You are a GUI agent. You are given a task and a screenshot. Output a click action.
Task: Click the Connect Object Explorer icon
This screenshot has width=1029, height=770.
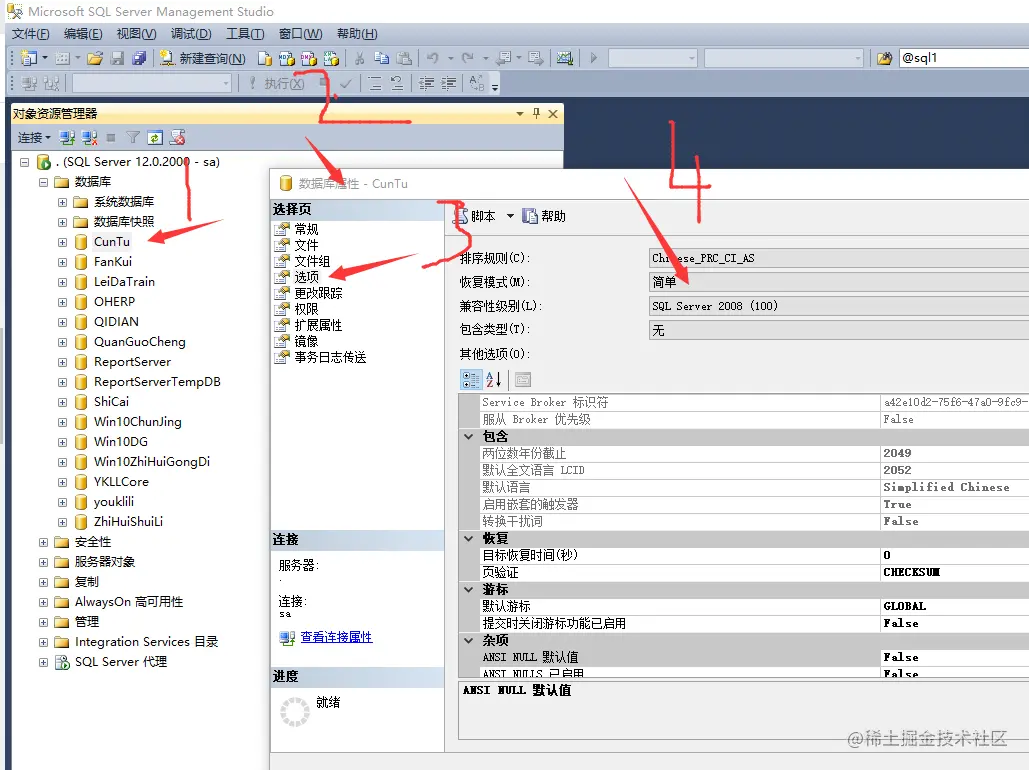point(67,138)
